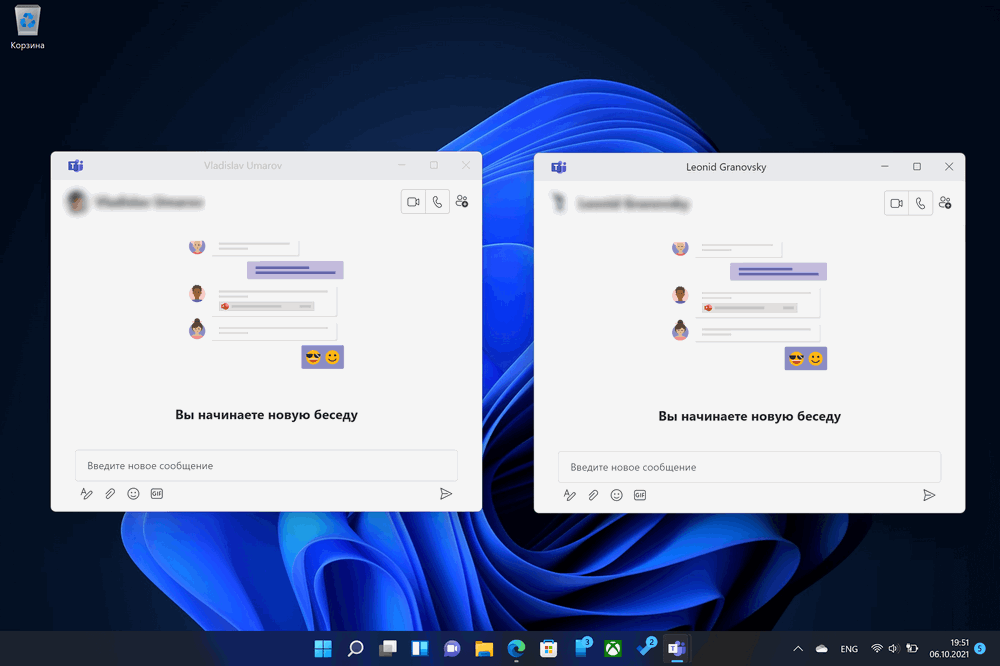
Task: Open GIF picker in Leonid Granovsky chat
Action: coord(640,495)
